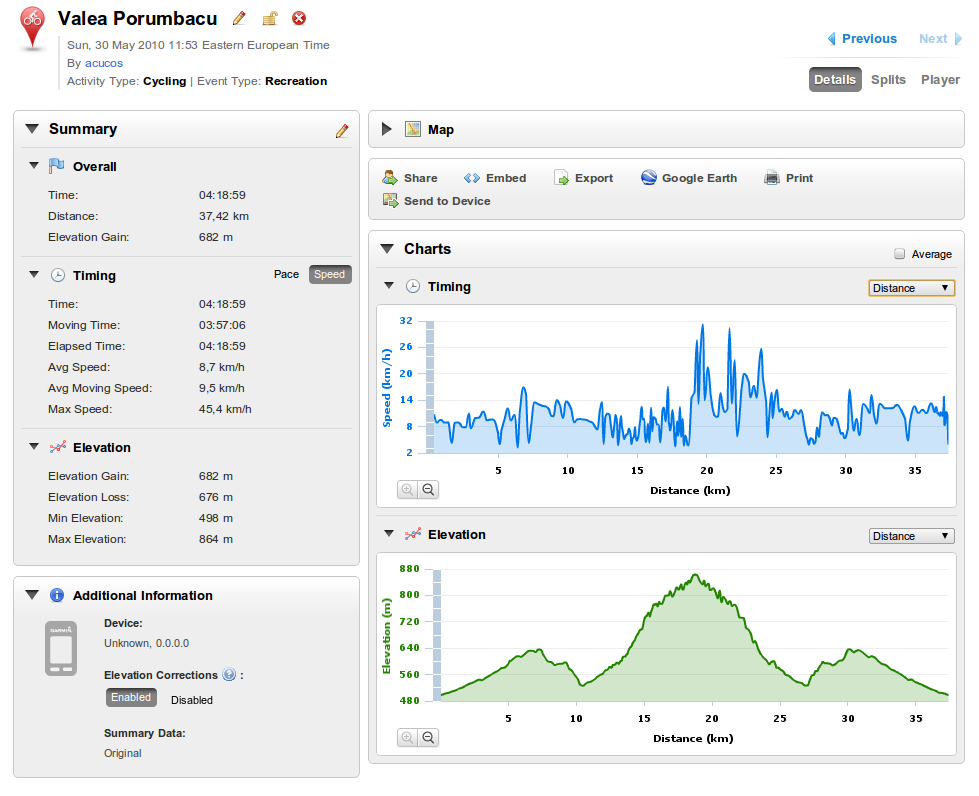This screenshot has width=979, height=796.
Task: Switch to the Splits tab
Action: tap(888, 79)
